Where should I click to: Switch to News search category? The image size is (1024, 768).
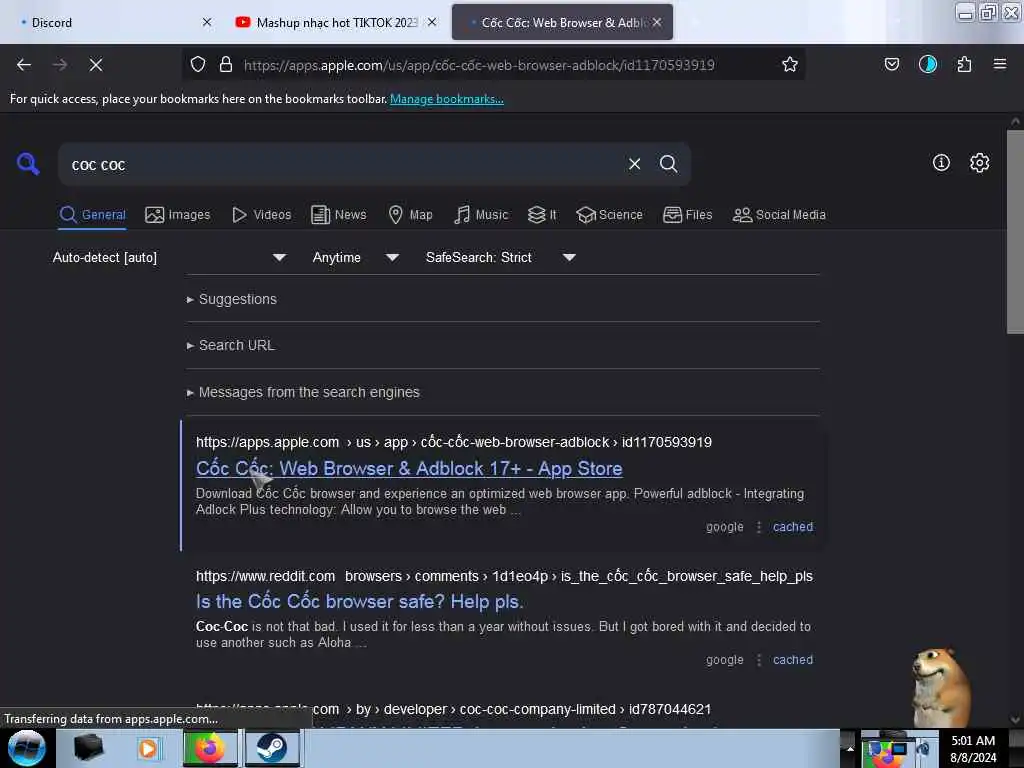click(x=338, y=215)
